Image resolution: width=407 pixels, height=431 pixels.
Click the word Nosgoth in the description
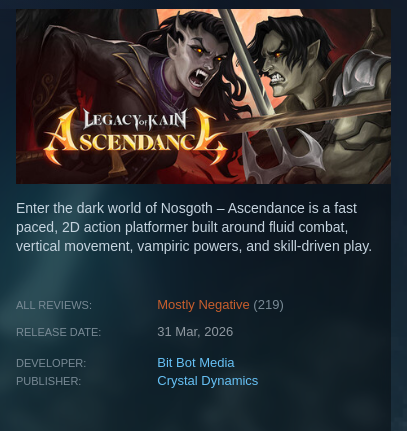click(187, 208)
